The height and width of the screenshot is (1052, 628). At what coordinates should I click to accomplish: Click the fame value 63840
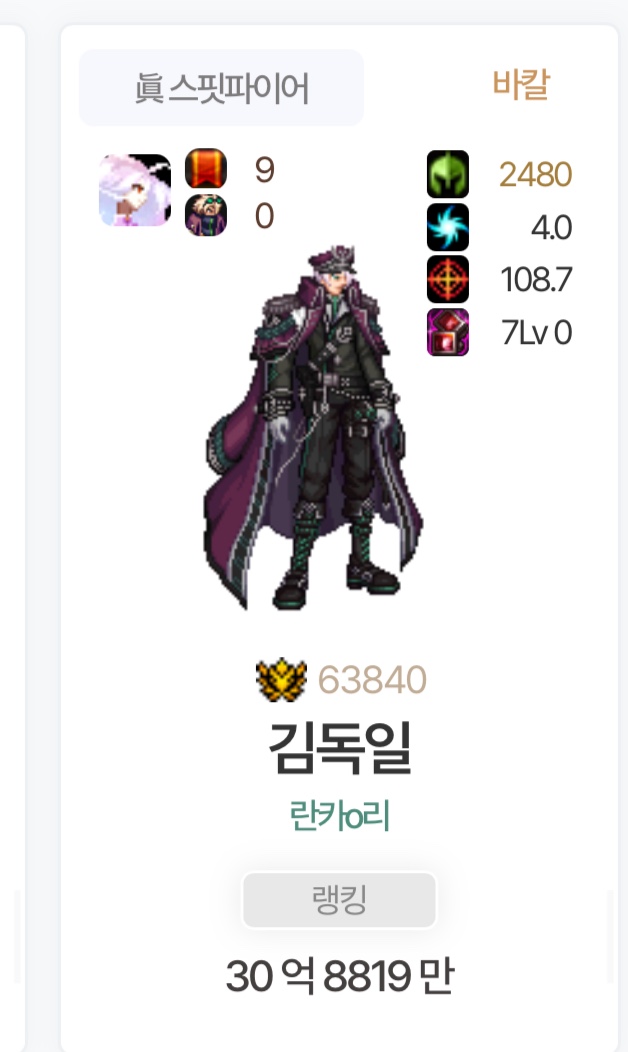[372, 680]
